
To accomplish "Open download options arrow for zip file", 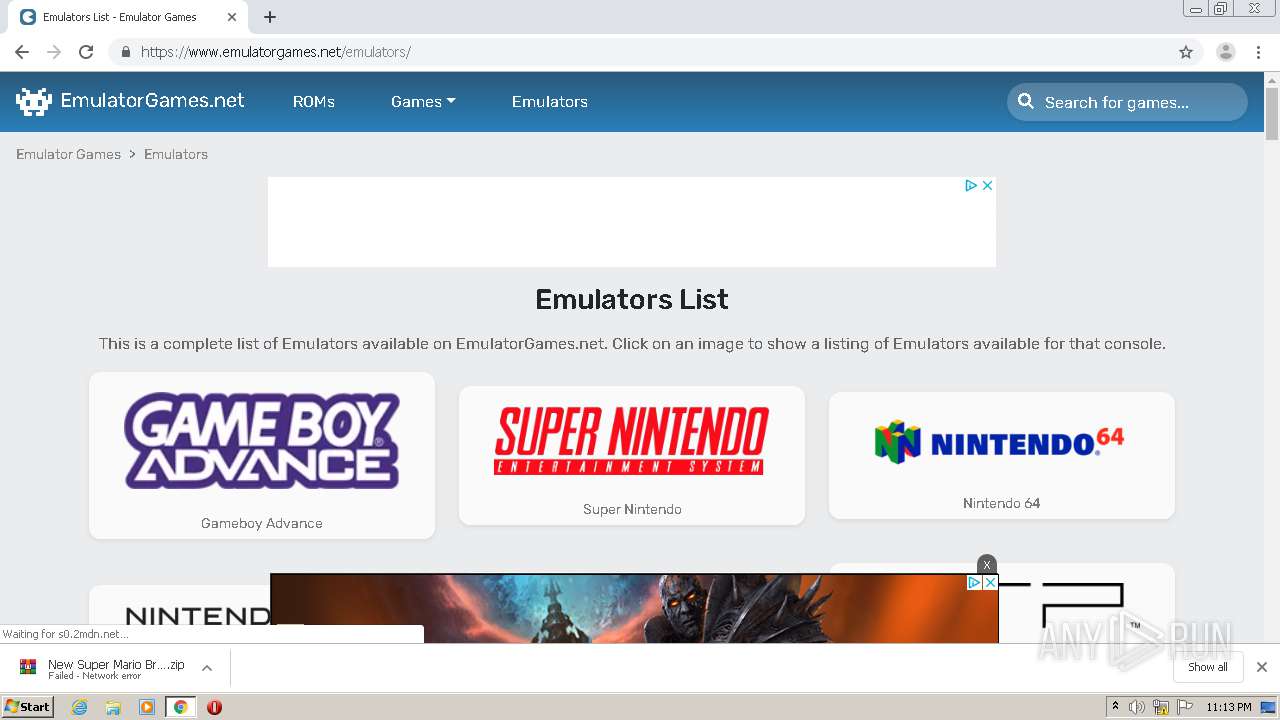I will (x=207, y=668).
